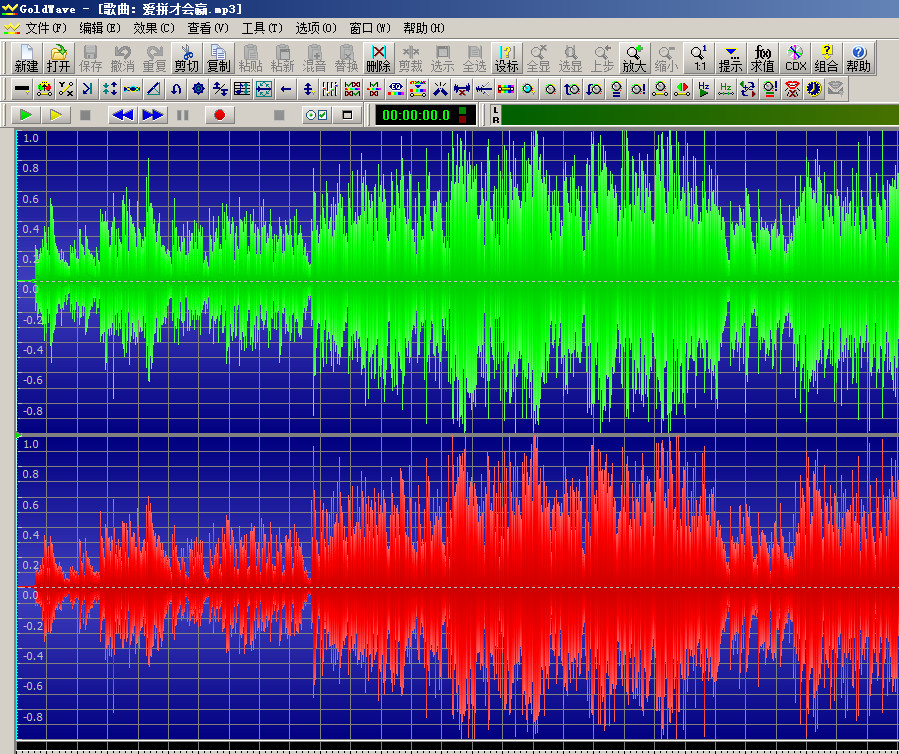Image resolution: width=899 pixels, height=754 pixels.
Task: Click the 全显 zoom all button
Action: pos(538,58)
